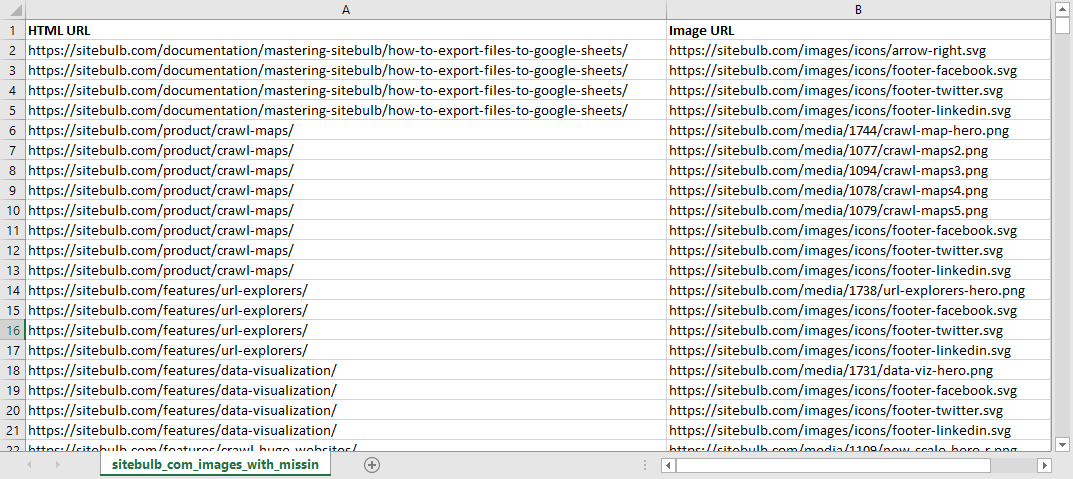Viewport: 1073px width, 479px height.
Task: Select url-explorers-hero.png image URL cell
Action: (x=858, y=291)
